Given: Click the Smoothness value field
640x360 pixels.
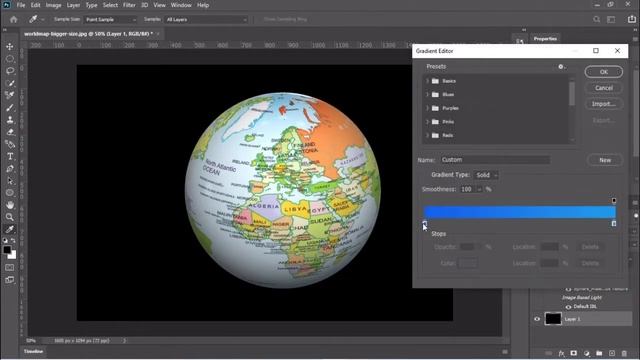Looking at the screenshot, I should [467, 189].
